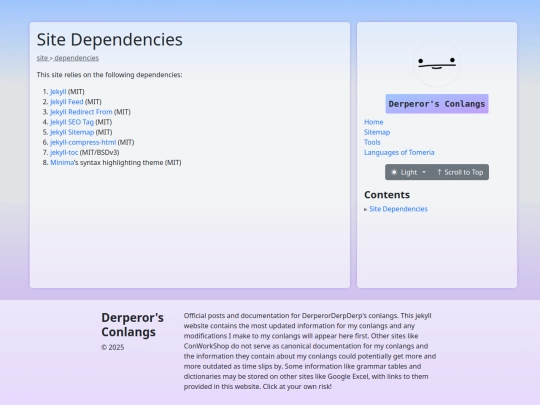
Task: Click the footer Derperor's Conlangs title
Action: click(x=132, y=325)
